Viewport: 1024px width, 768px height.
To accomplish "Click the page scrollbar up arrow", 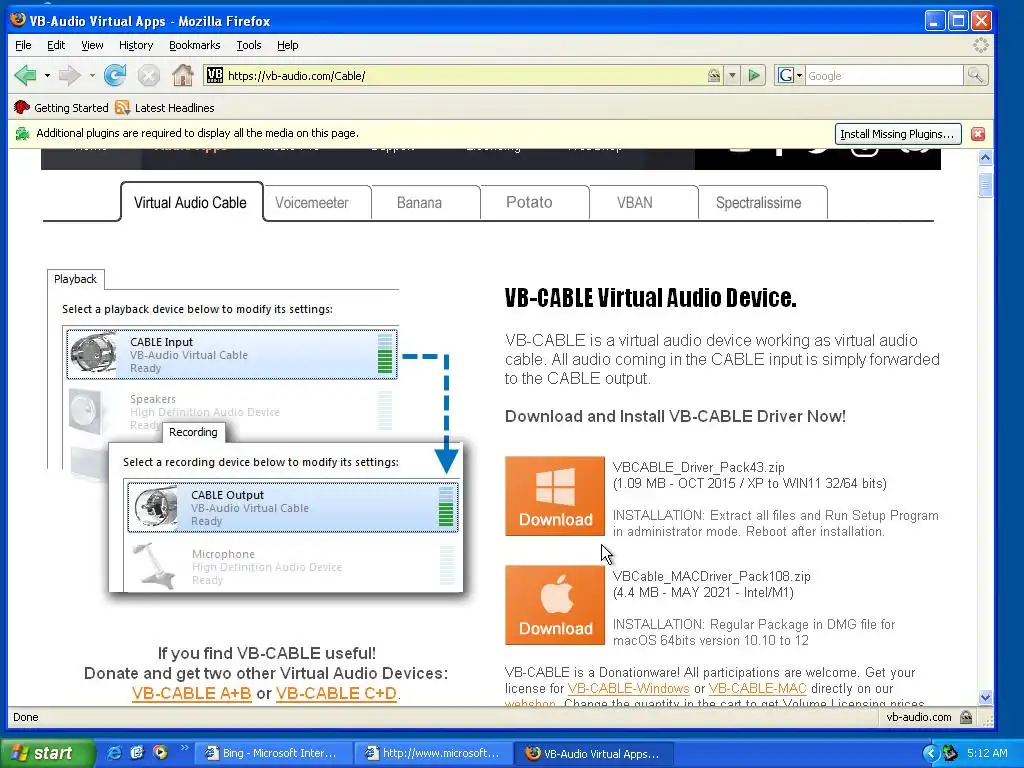I will click(x=985, y=157).
